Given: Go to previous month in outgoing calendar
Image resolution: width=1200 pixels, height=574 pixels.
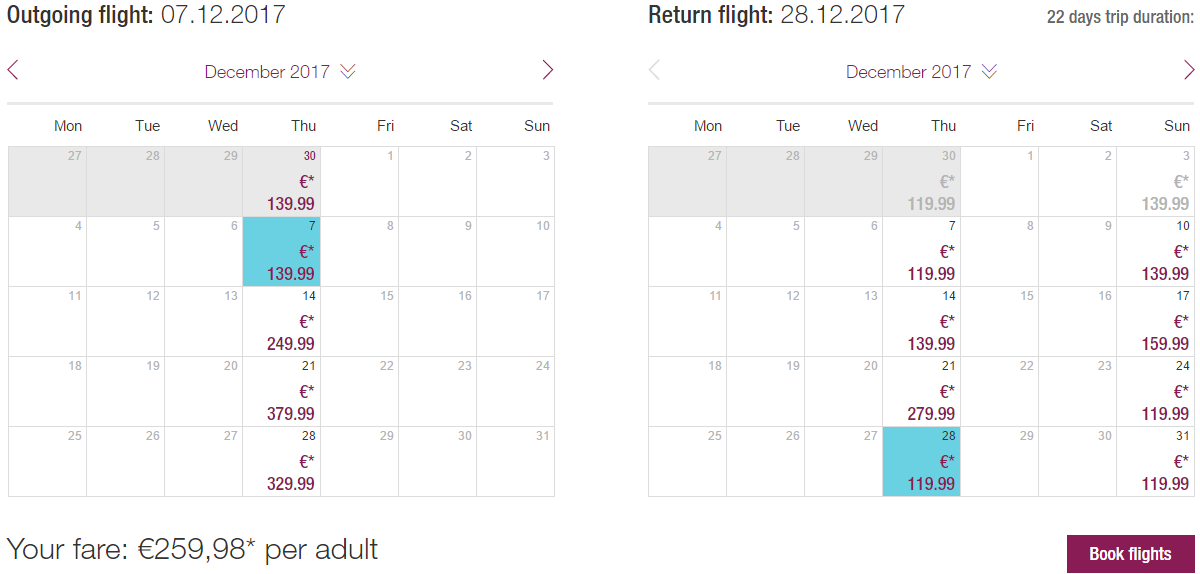Looking at the screenshot, I should 13,70.
